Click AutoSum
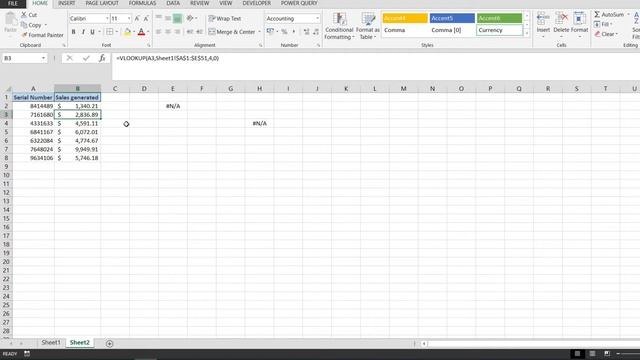The image size is (640, 360). coord(609,15)
